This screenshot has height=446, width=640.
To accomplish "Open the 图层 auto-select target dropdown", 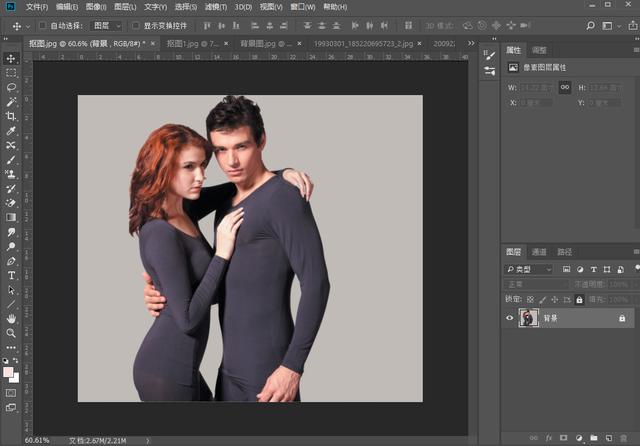I will pyautogui.click(x=105, y=25).
